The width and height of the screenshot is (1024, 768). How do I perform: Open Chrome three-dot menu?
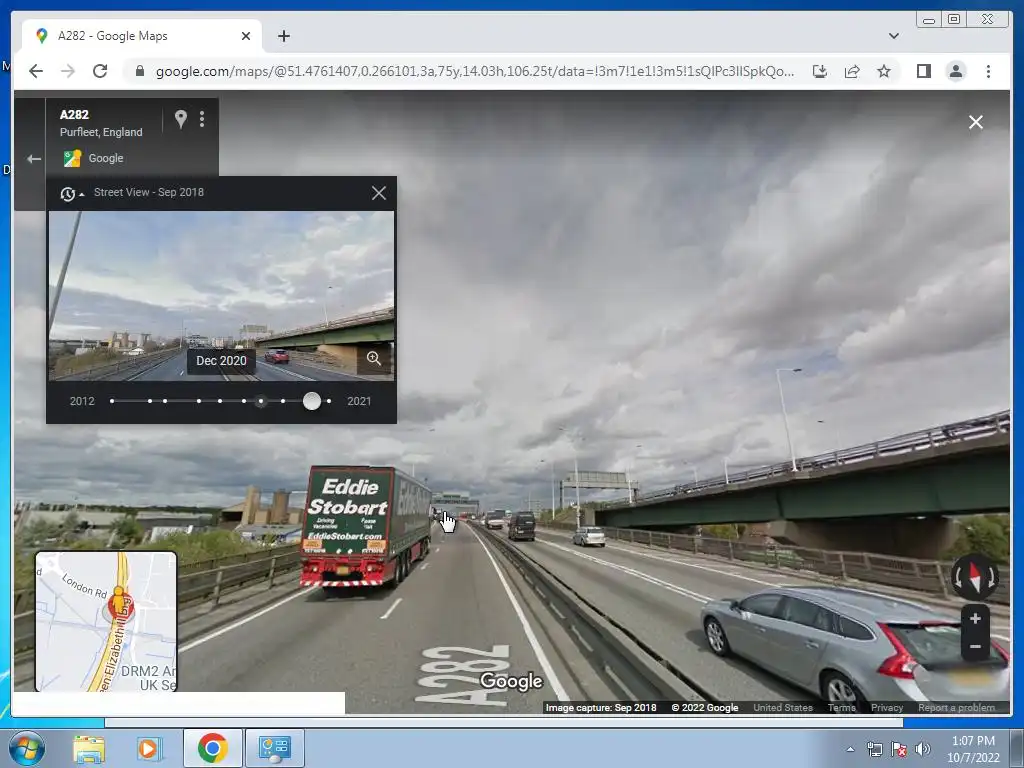click(988, 71)
